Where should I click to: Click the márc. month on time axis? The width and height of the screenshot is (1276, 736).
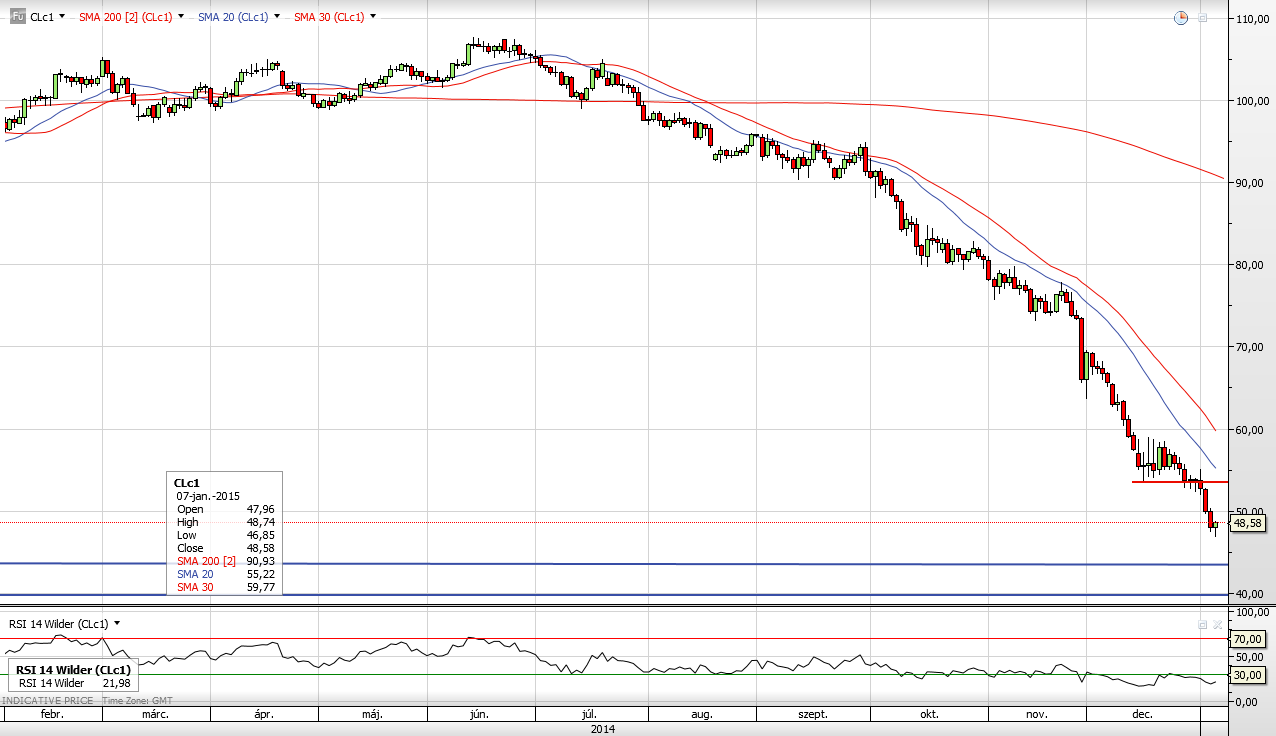[x=155, y=714]
